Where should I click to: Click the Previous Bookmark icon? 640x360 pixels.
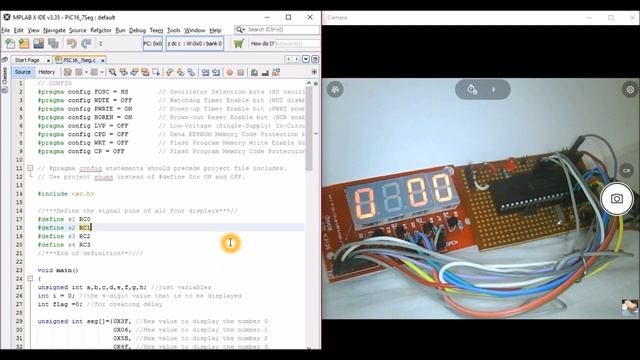pos(169,72)
